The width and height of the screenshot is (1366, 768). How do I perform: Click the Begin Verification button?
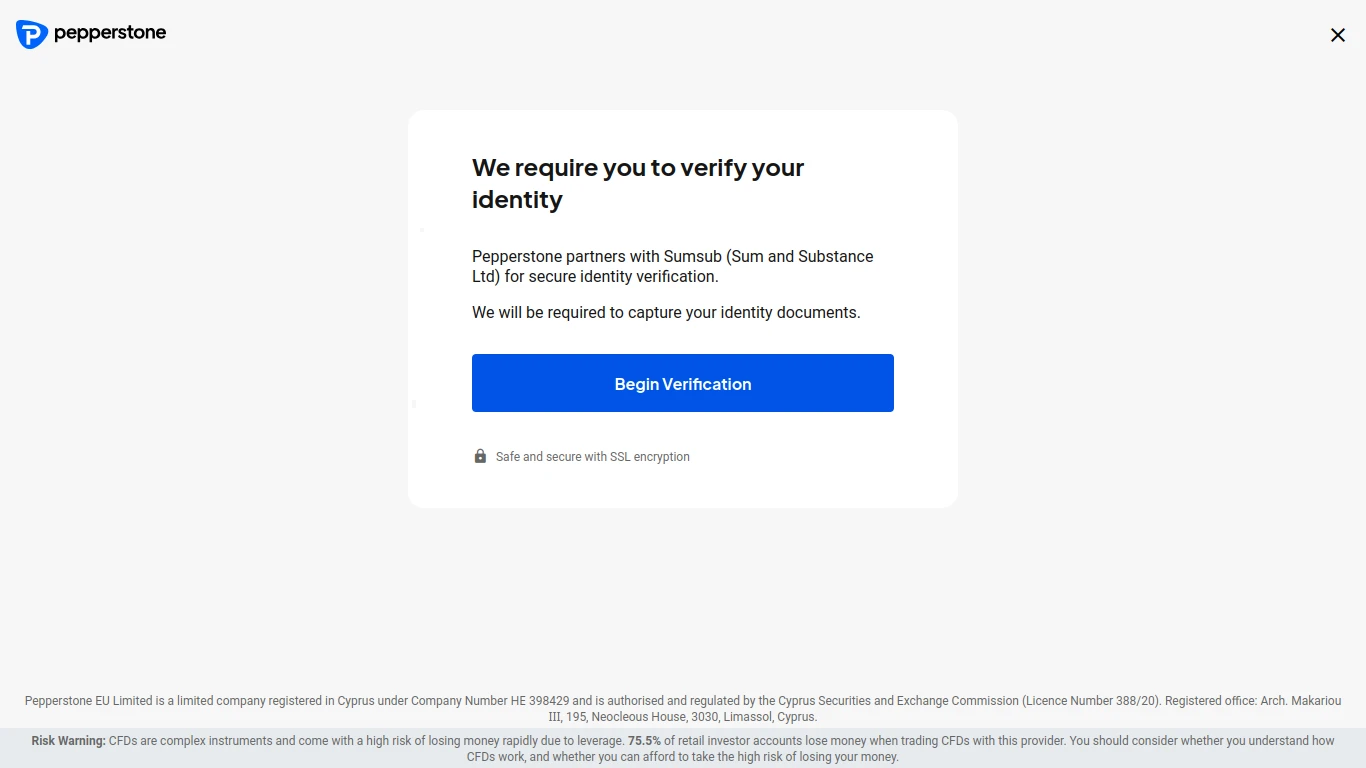tap(683, 383)
